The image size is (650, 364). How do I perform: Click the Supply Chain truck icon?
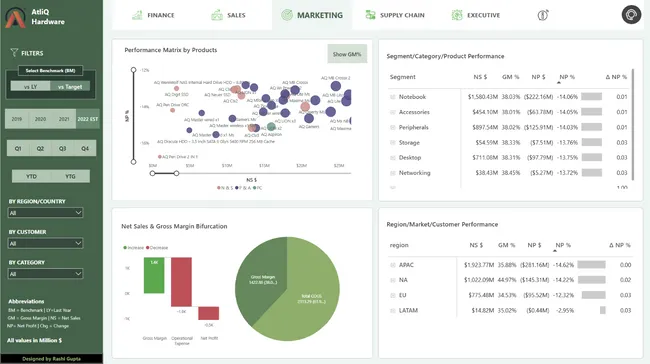[370, 15]
